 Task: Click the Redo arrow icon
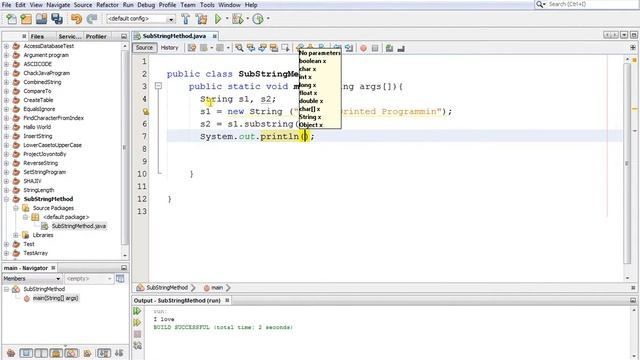(92, 19)
